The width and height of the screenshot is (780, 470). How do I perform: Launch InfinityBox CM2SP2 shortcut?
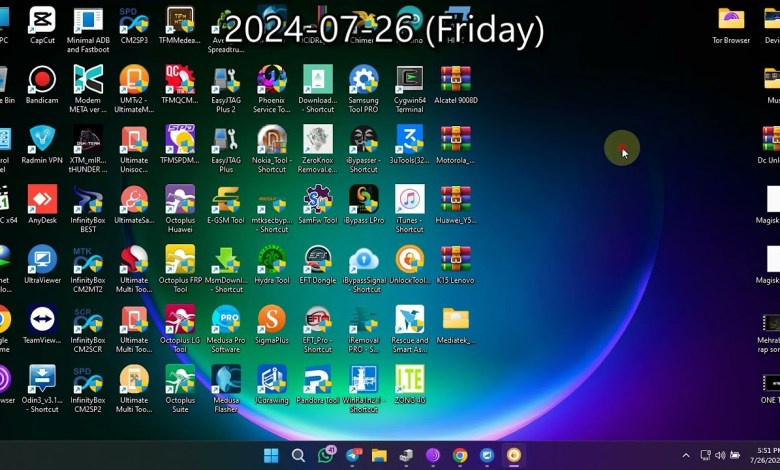tap(88, 379)
